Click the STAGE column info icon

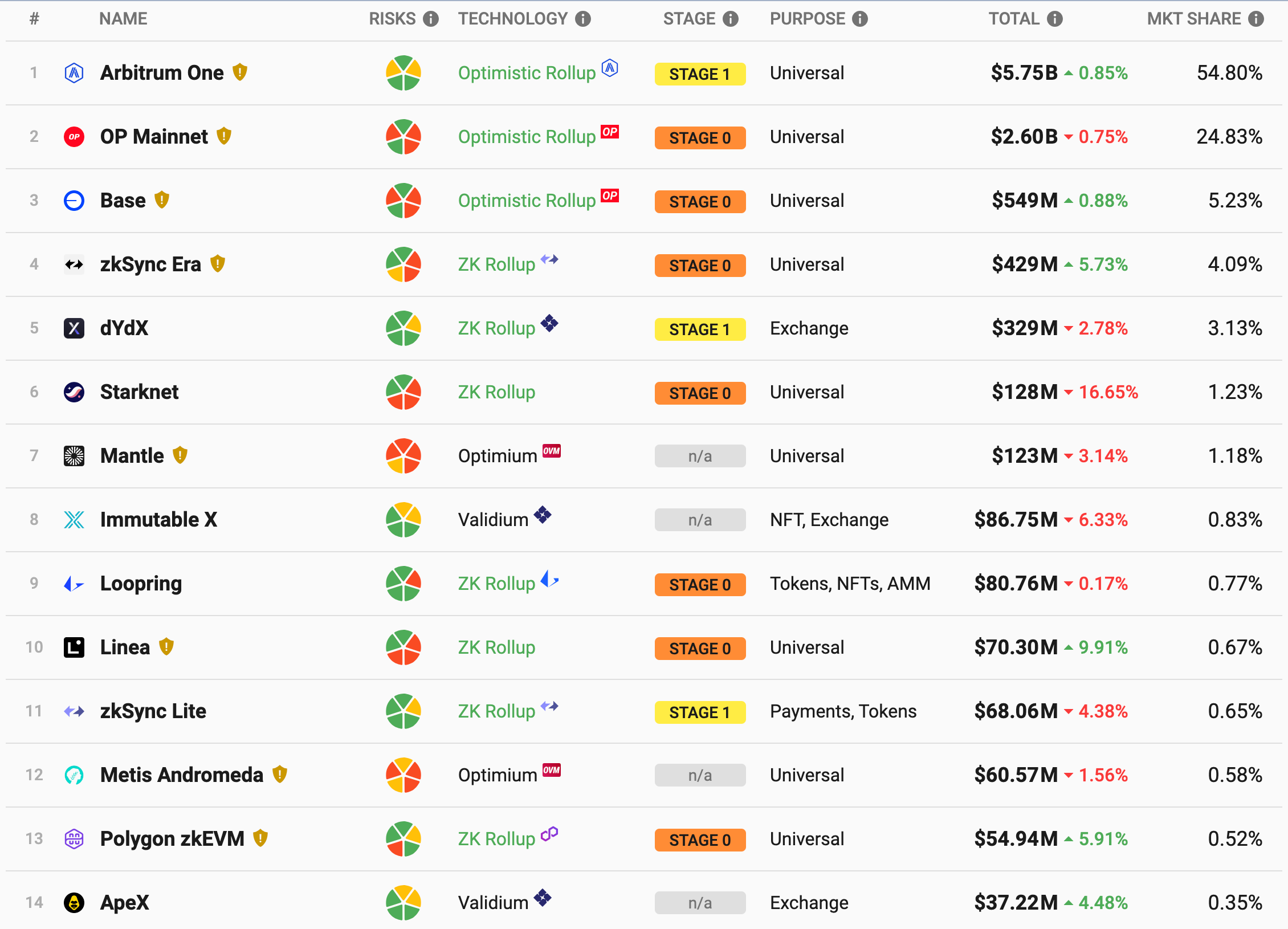pos(731,19)
